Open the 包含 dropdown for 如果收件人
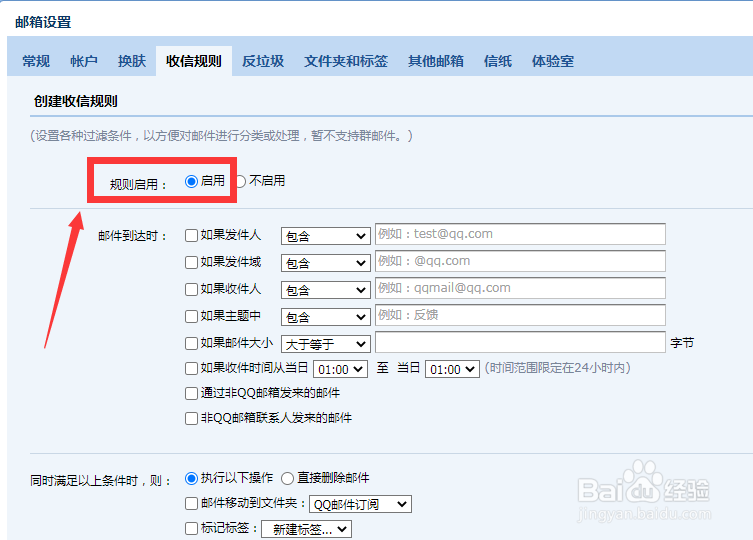This screenshot has height=540, width=753. [326, 290]
